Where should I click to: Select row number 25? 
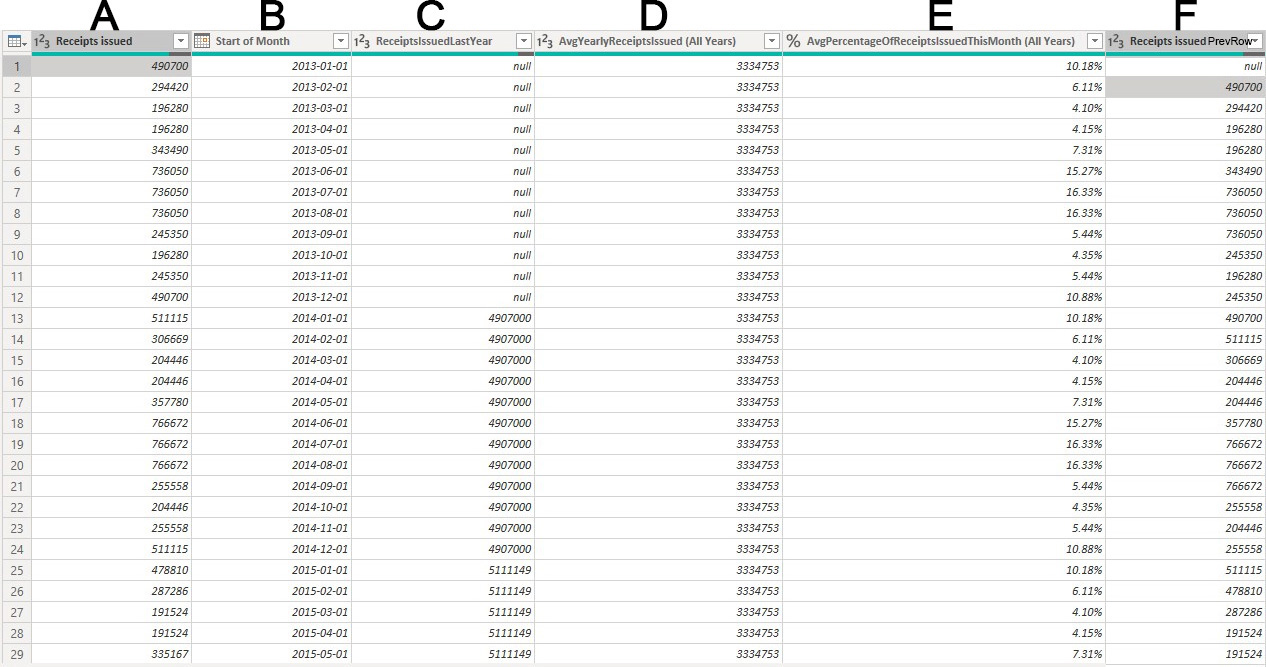click(16, 570)
